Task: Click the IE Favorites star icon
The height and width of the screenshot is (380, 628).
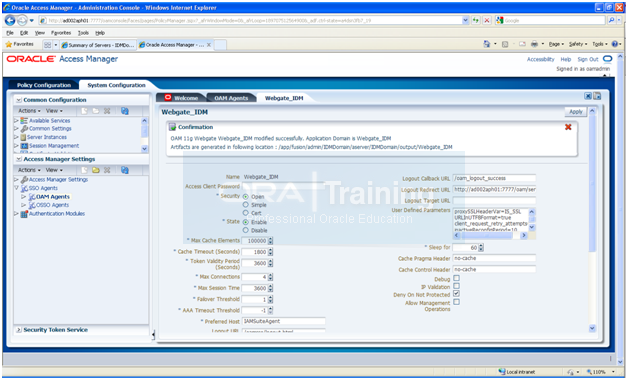Action: click(x=9, y=44)
